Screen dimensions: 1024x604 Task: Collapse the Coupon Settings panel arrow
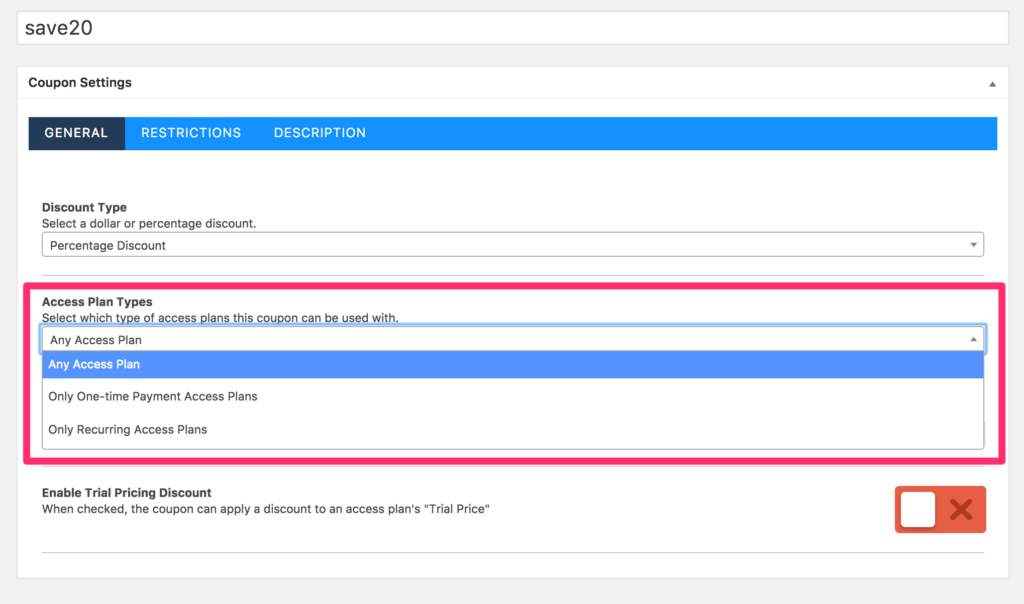(x=992, y=84)
